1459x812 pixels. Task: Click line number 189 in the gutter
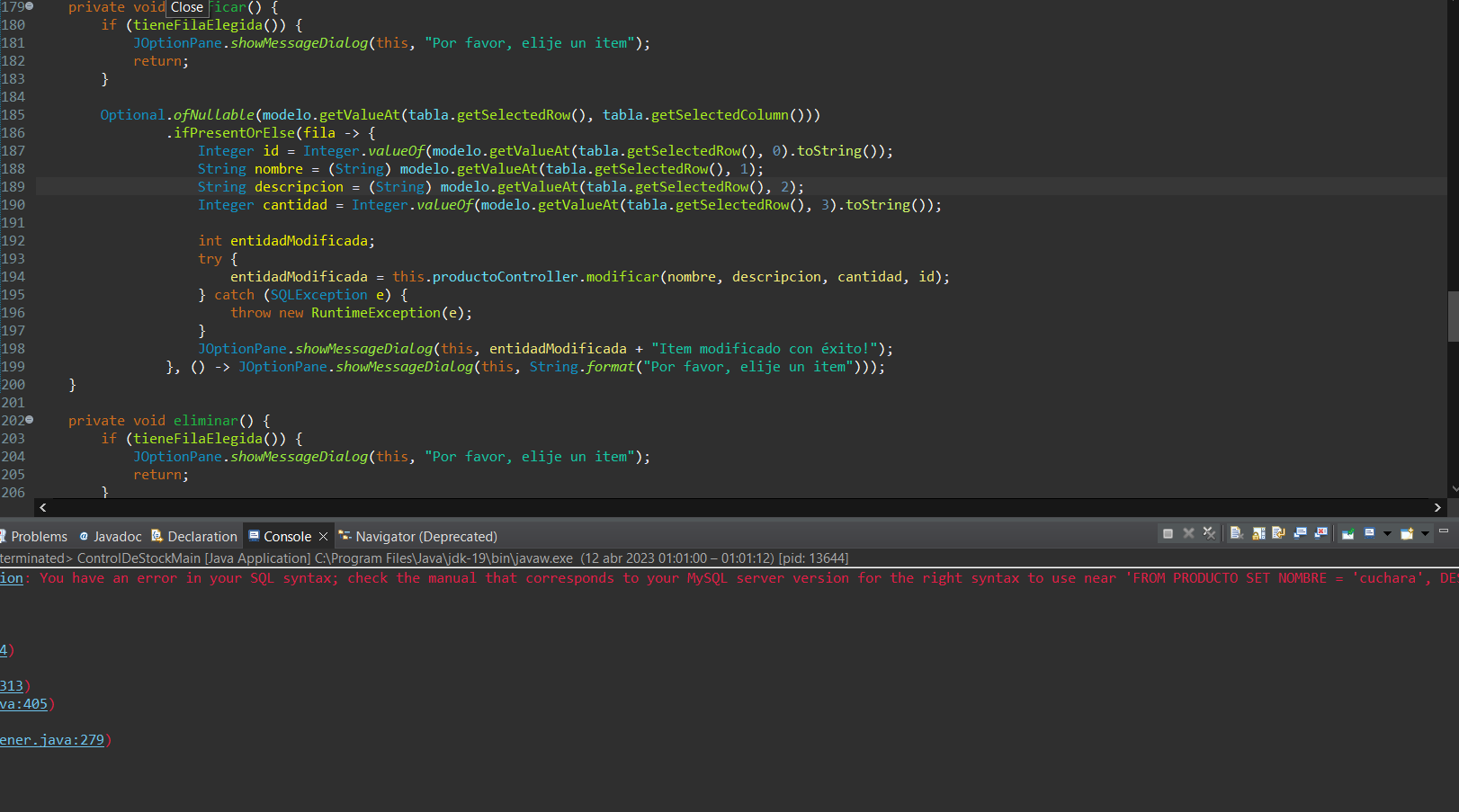pyautogui.click(x=13, y=187)
